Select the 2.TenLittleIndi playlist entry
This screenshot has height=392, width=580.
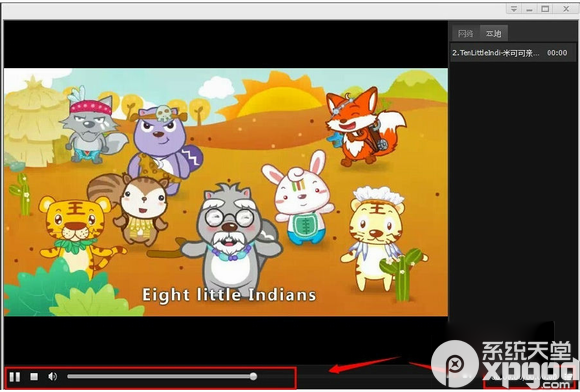[513, 53]
